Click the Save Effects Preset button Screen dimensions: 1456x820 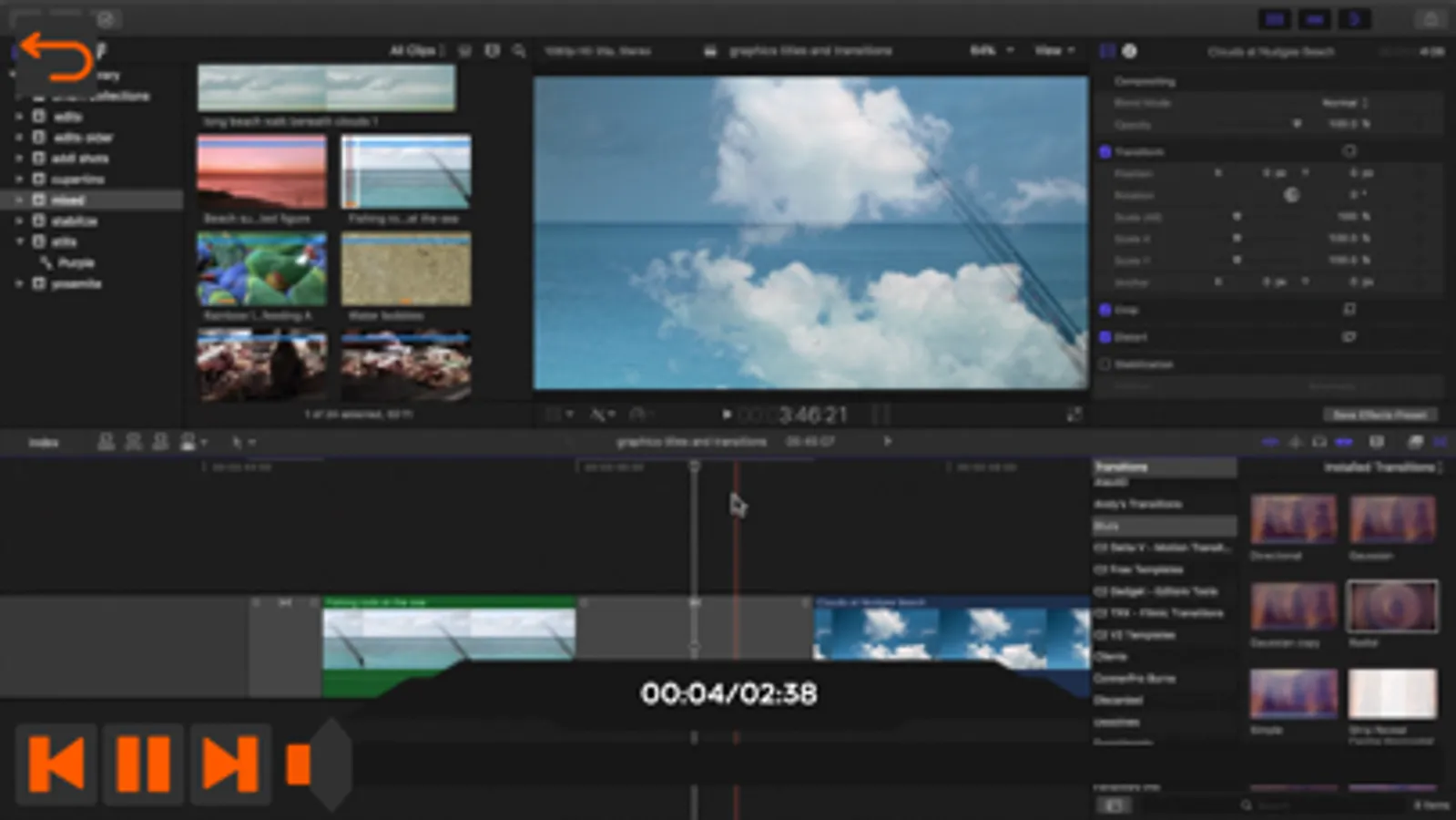[x=1380, y=415]
